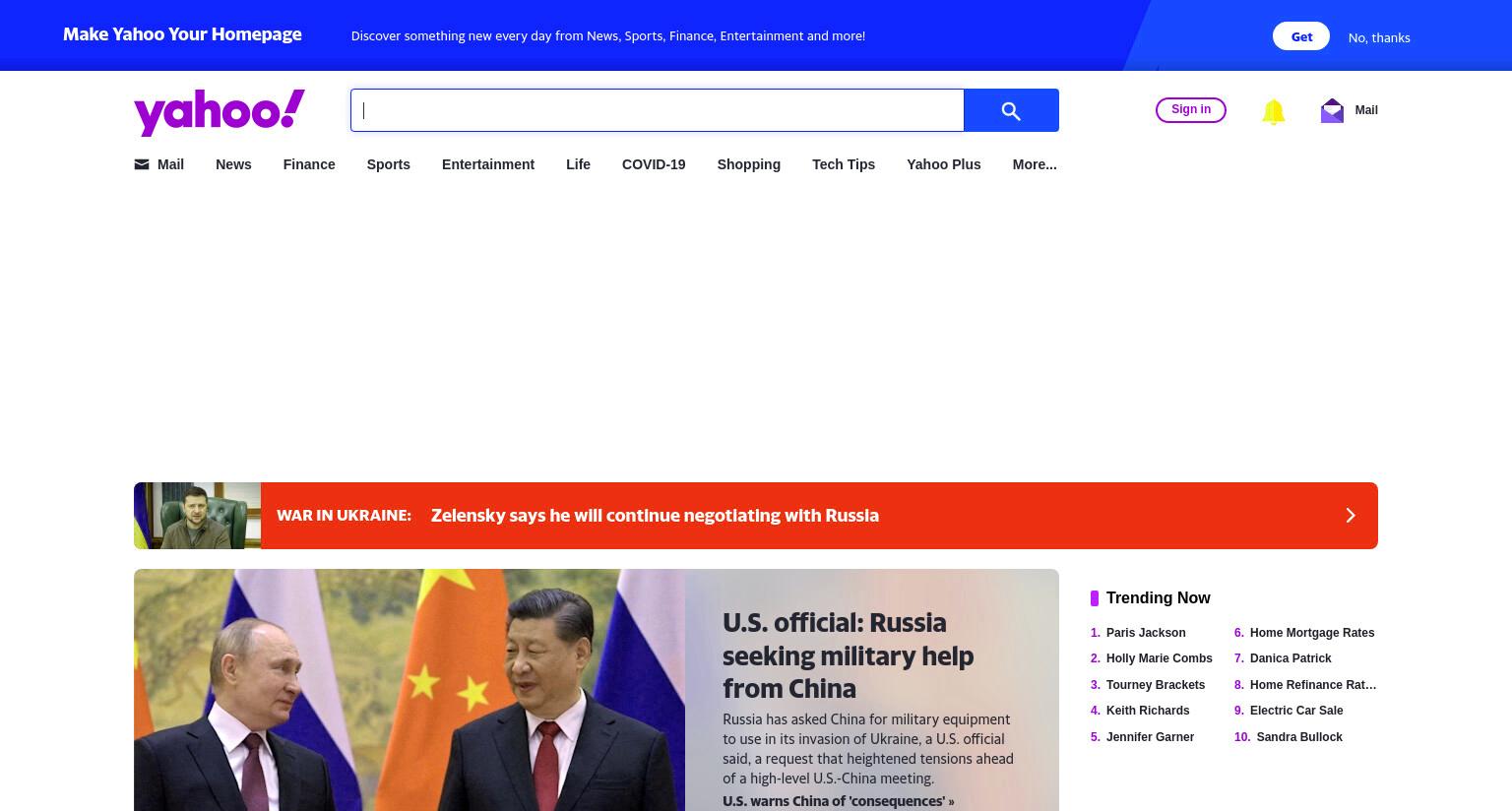
Task: Open the Russia seeking military help headline
Action: 848,655
